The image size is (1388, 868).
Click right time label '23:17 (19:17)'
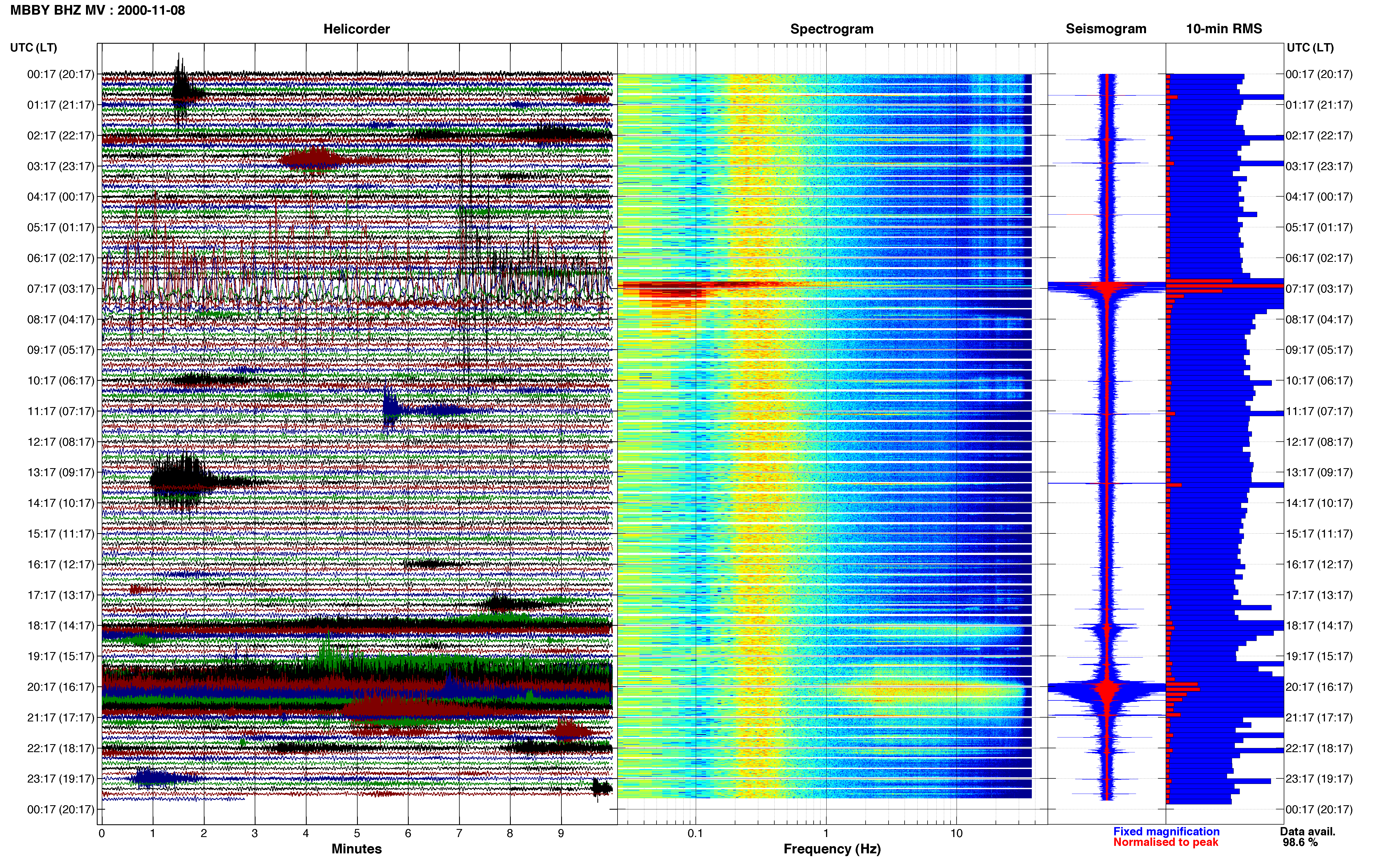[x=1319, y=778]
